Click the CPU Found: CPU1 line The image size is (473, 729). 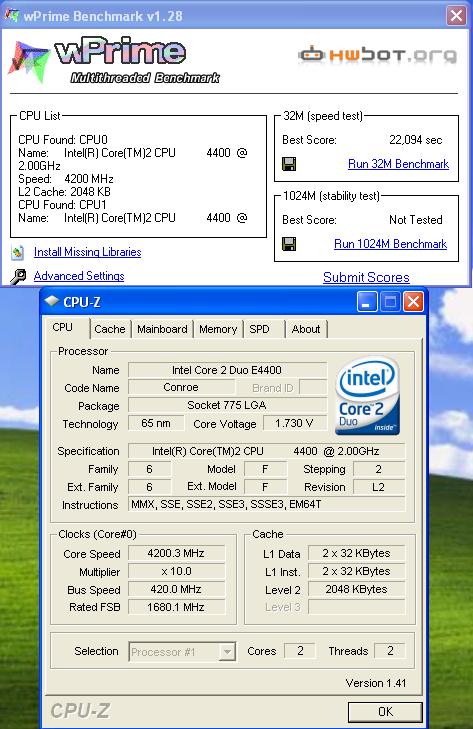pos(62,205)
